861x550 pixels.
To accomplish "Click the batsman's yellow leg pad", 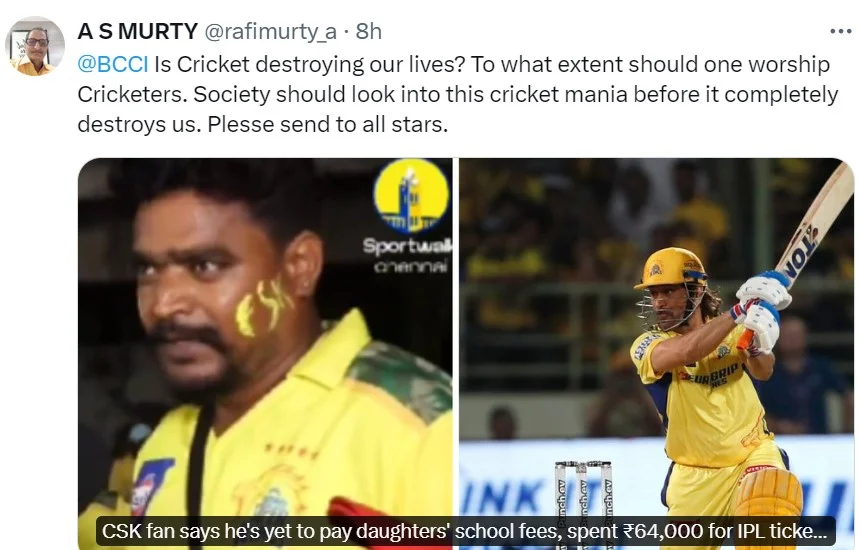I will pyautogui.click(x=767, y=500).
